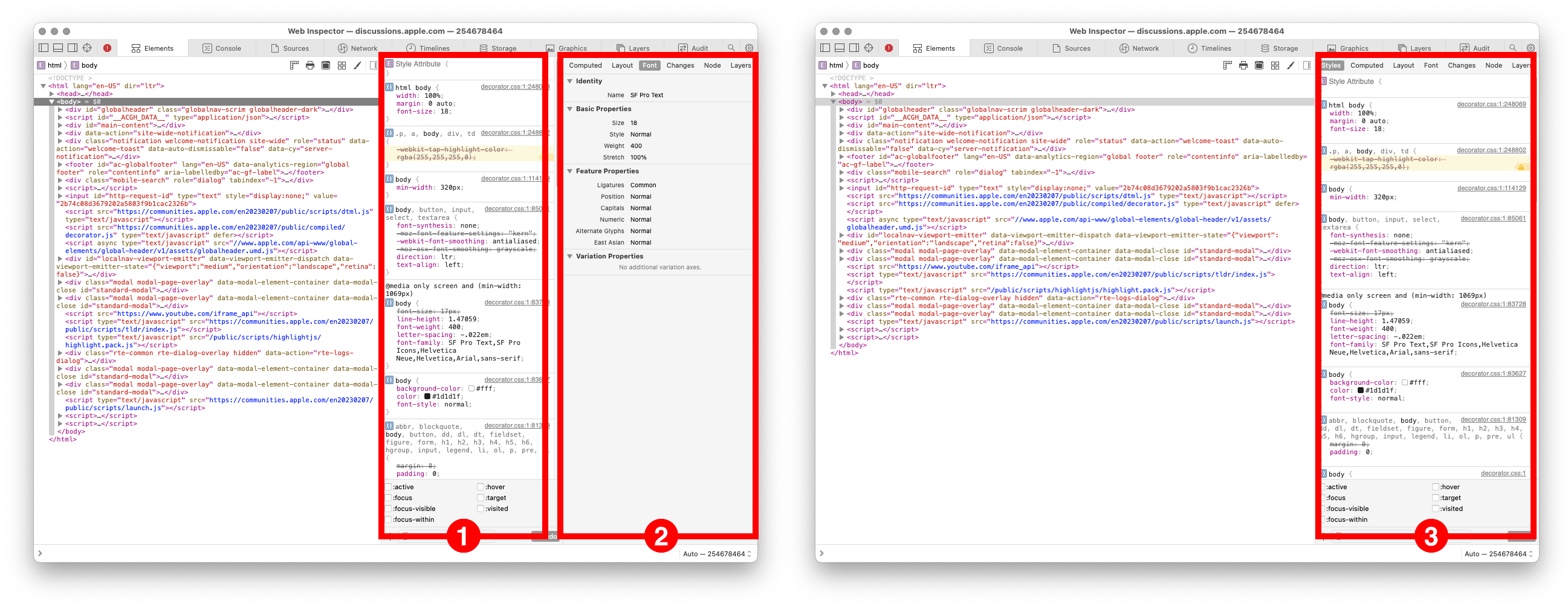
Task: In right inspector, collapse the body node triangle
Action: coord(834,101)
